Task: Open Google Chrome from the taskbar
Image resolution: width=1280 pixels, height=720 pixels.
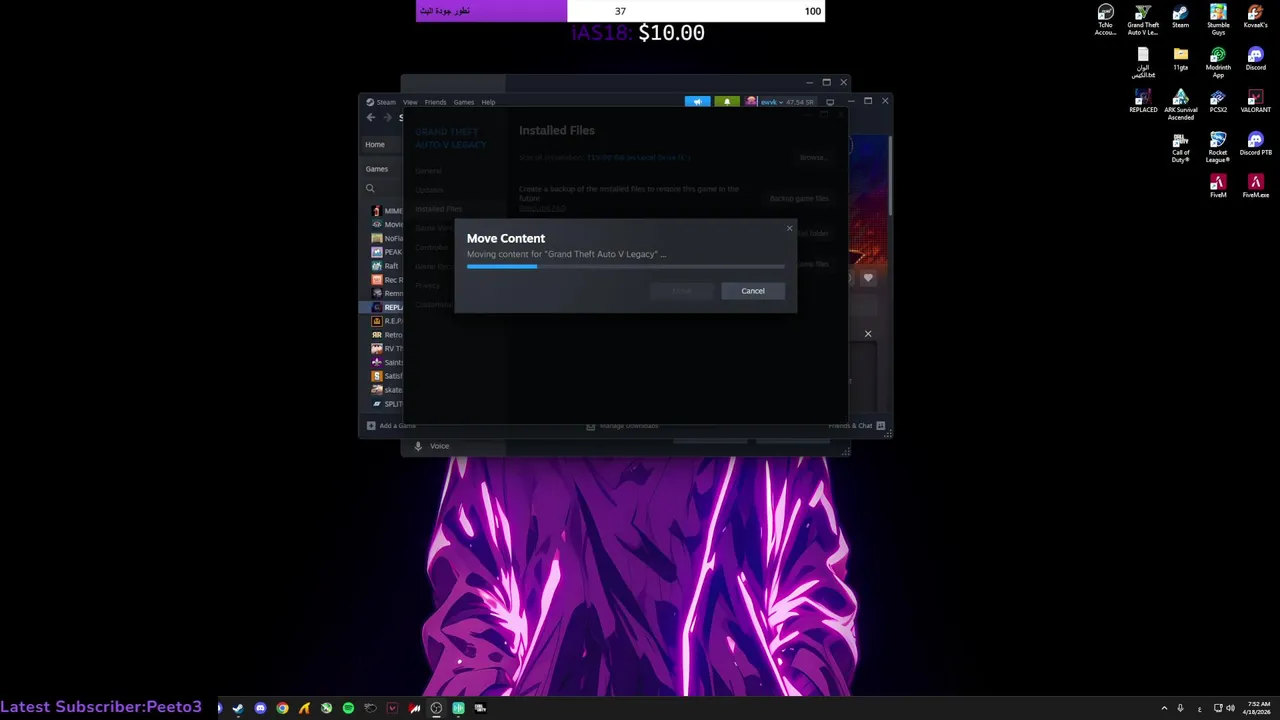Action: click(282, 708)
